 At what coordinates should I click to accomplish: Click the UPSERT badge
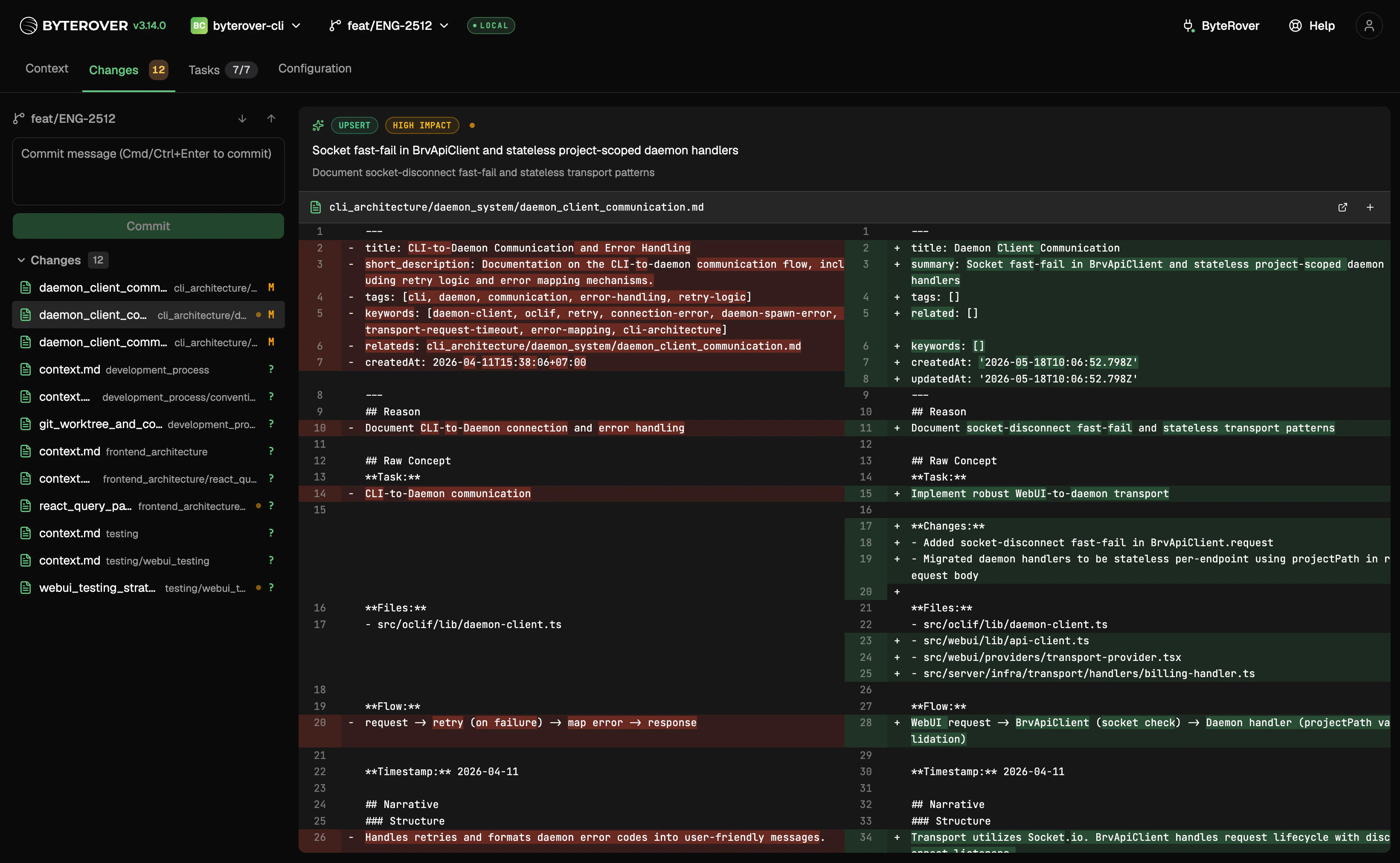click(354, 125)
